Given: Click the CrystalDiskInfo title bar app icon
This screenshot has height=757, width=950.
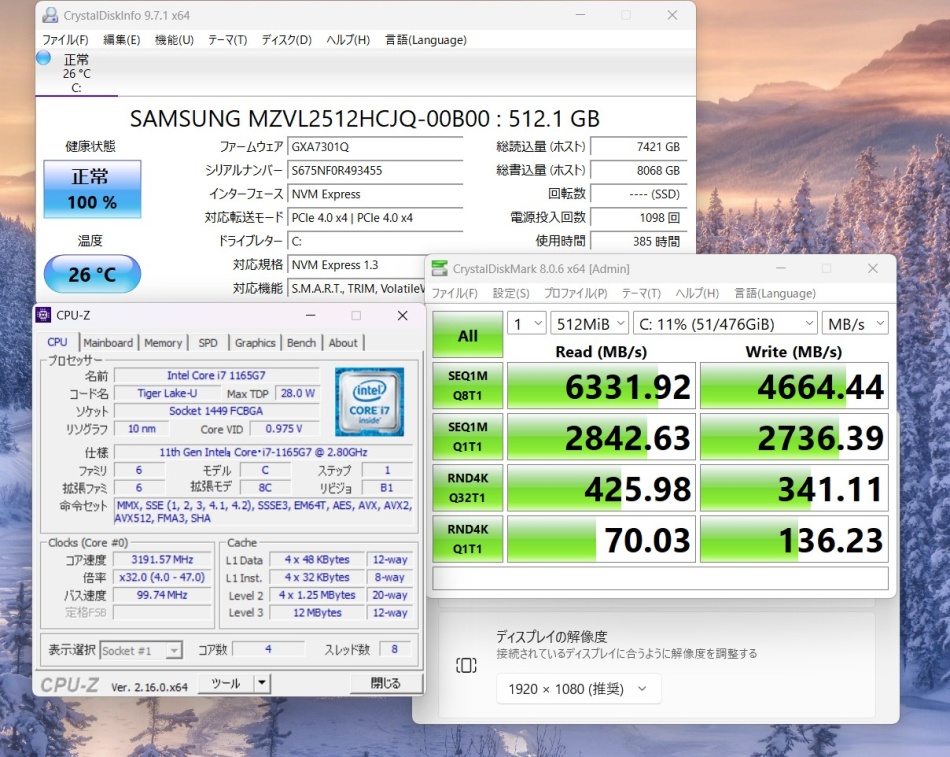Looking at the screenshot, I should click(x=50, y=15).
